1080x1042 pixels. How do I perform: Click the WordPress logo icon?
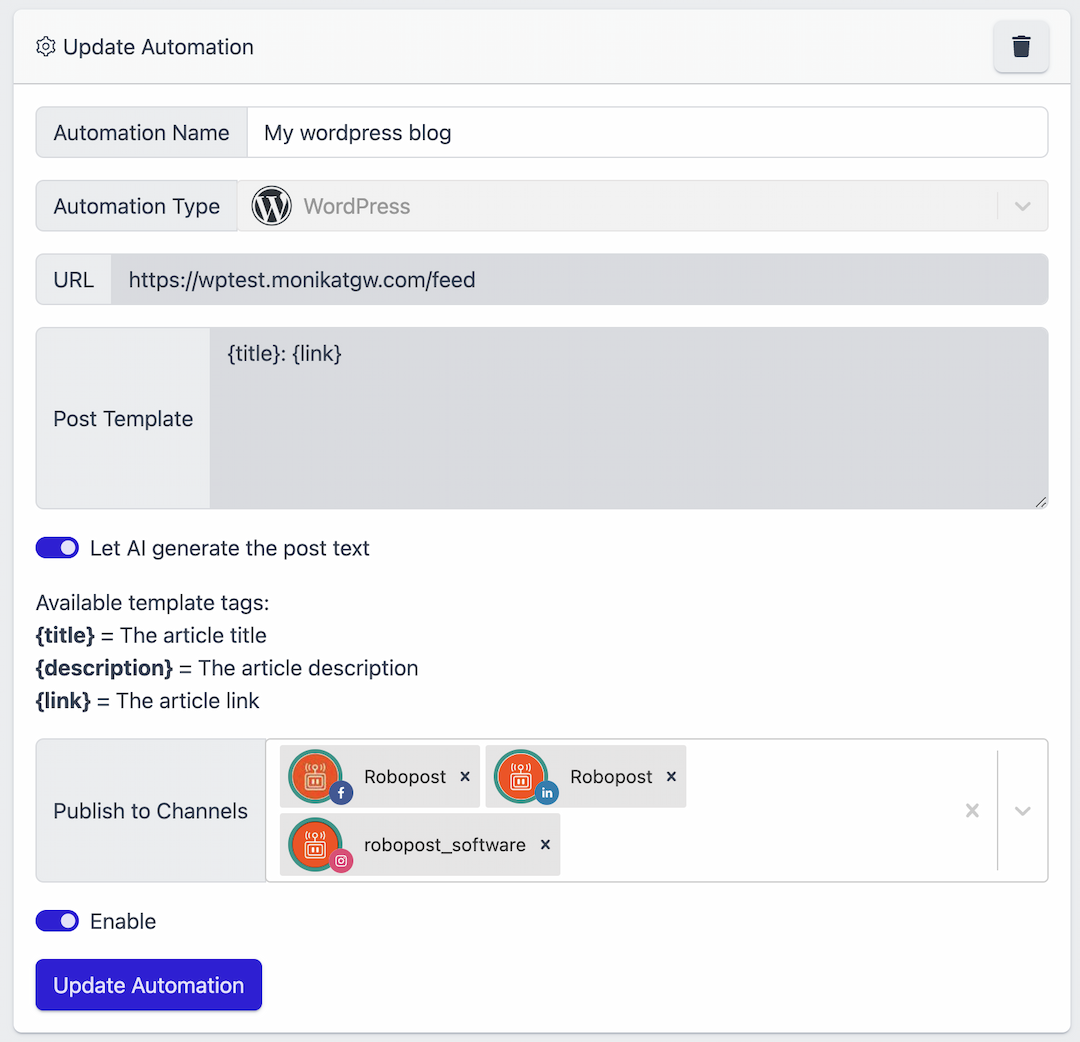271,206
